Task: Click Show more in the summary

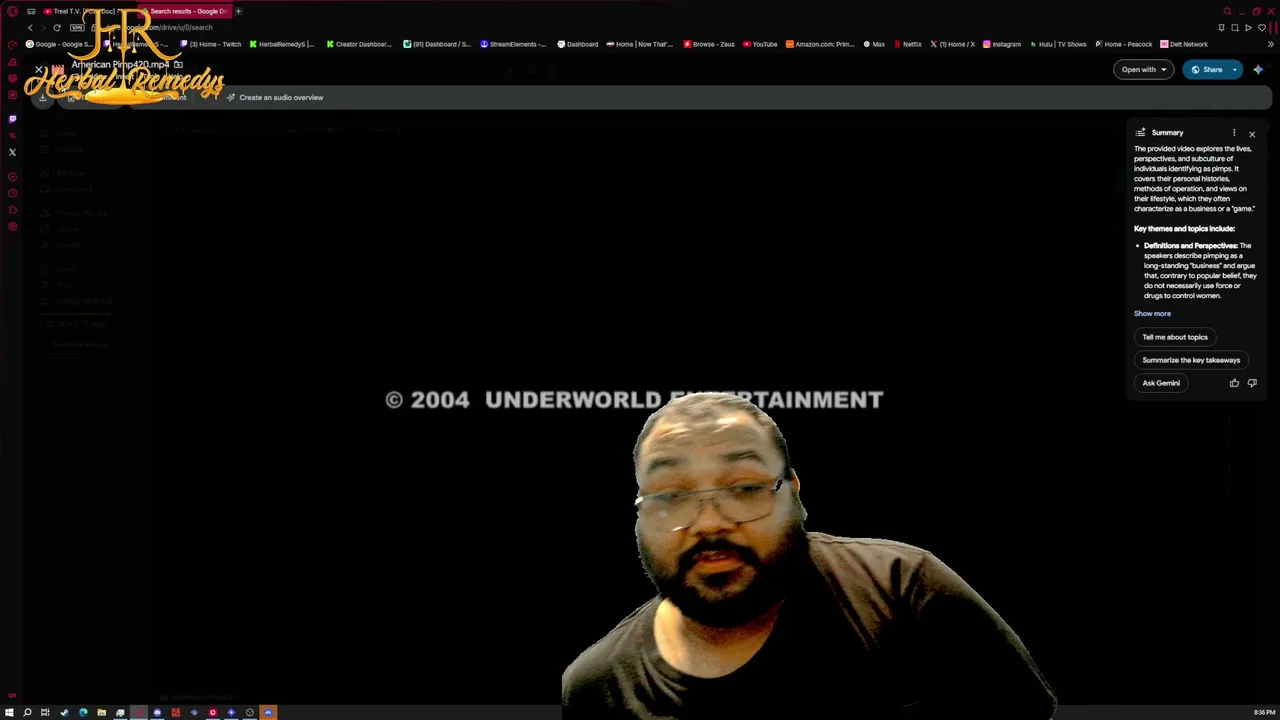Action: pos(1152,314)
